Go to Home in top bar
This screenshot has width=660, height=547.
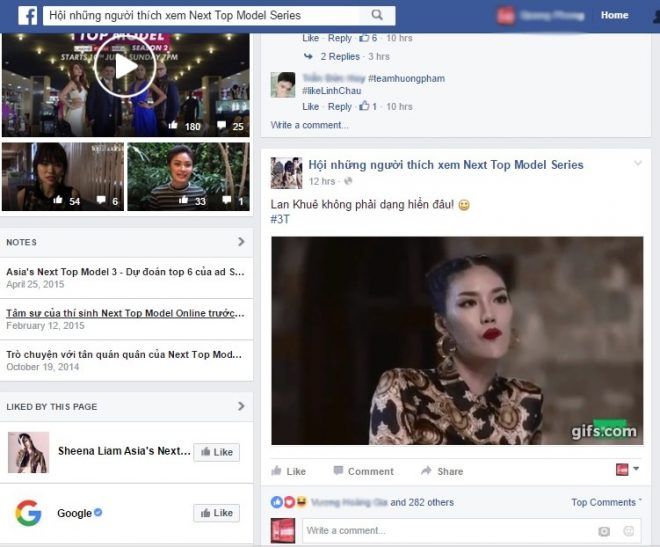pyautogui.click(x=614, y=16)
